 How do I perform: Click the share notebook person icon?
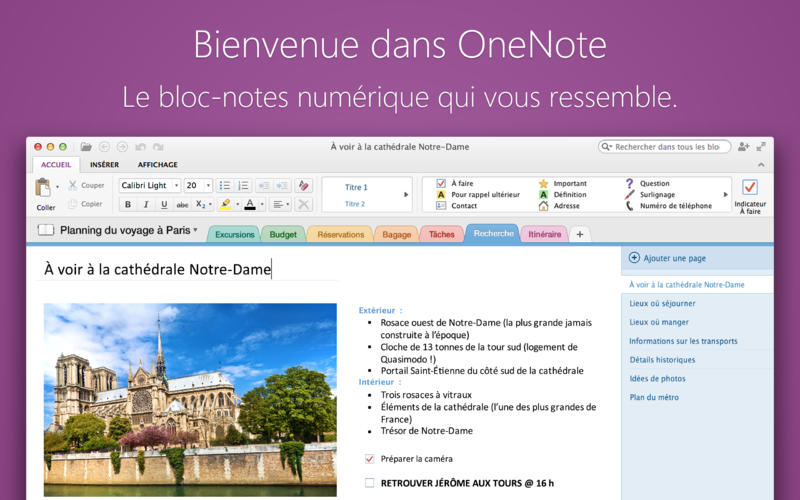pyautogui.click(x=743, y=147)
